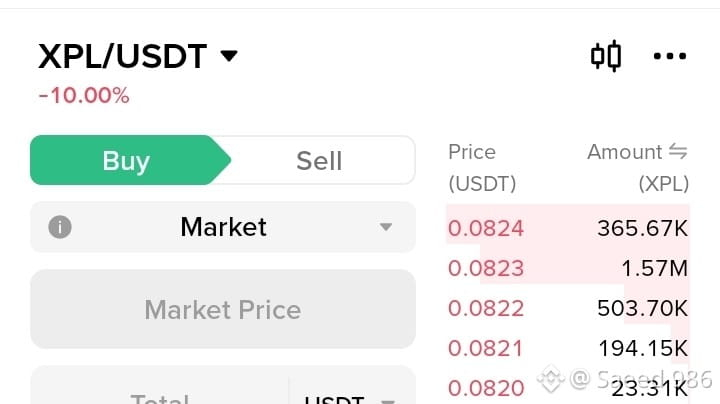
Task: Expand the XPL/USDT pair selector arrow
Action: [x=229, y=56]
